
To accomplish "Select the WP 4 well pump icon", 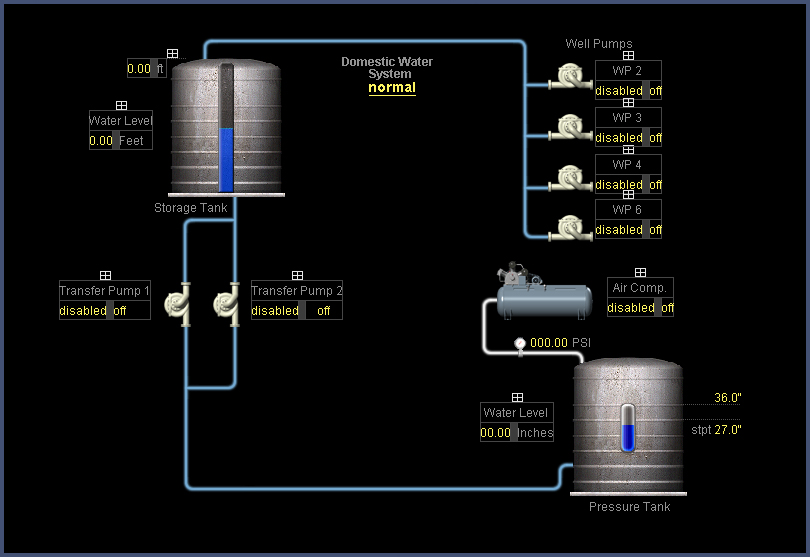I will (571, 177).
